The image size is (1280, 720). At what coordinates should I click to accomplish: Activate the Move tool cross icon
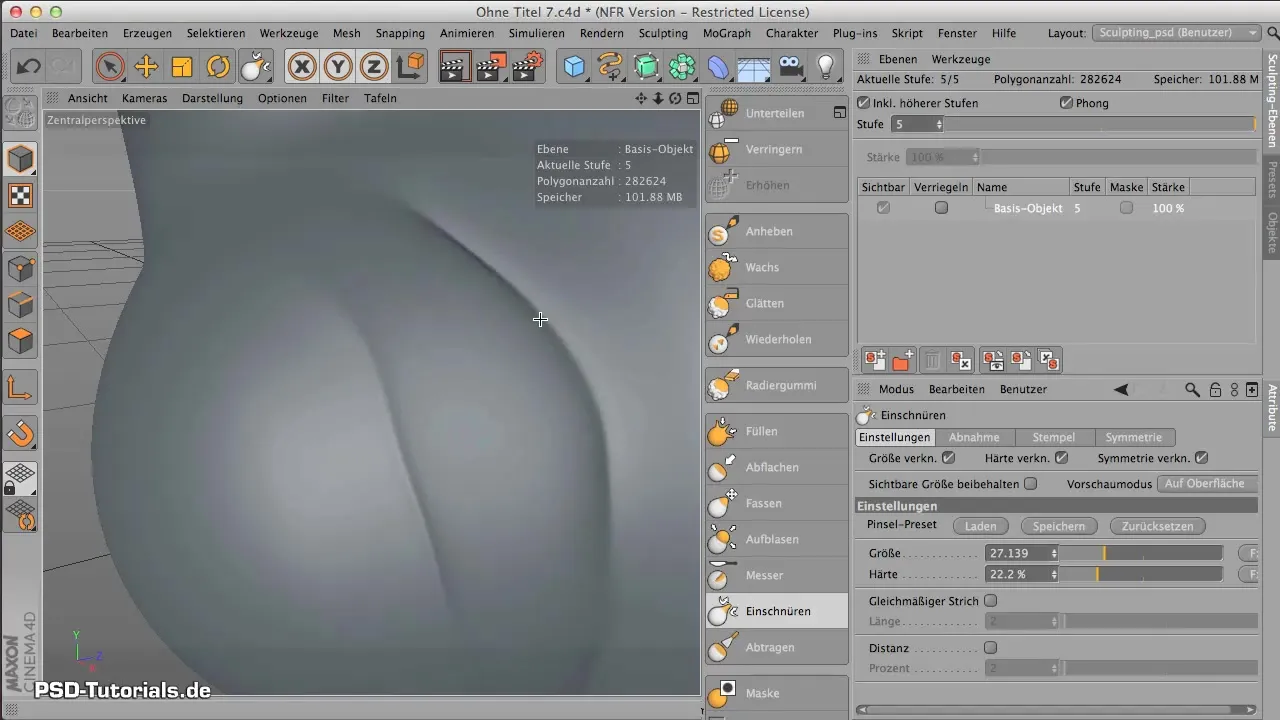[x=146, y=67]
